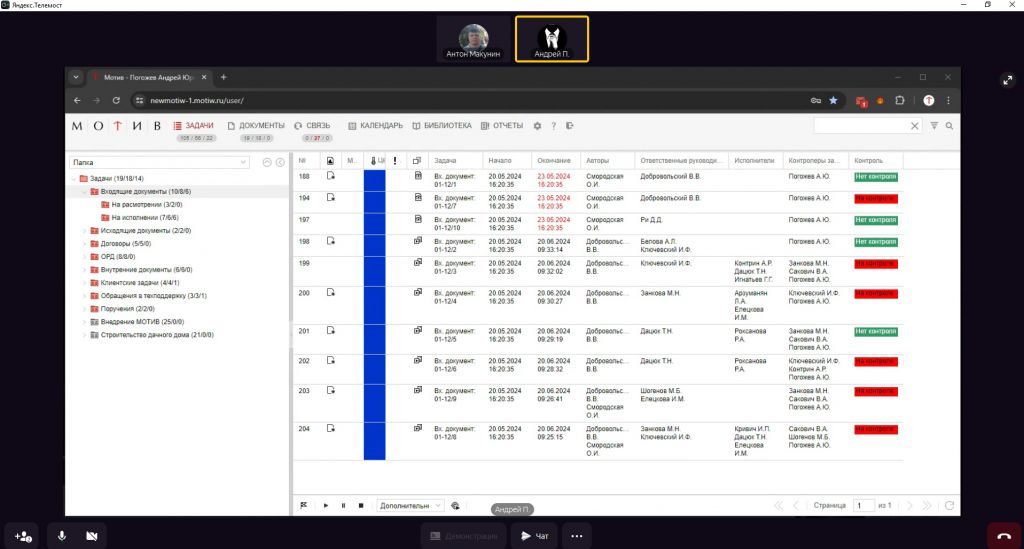End the Telemost call
This screenshot has width=1024, height=549.
(x=1004, y=536)
